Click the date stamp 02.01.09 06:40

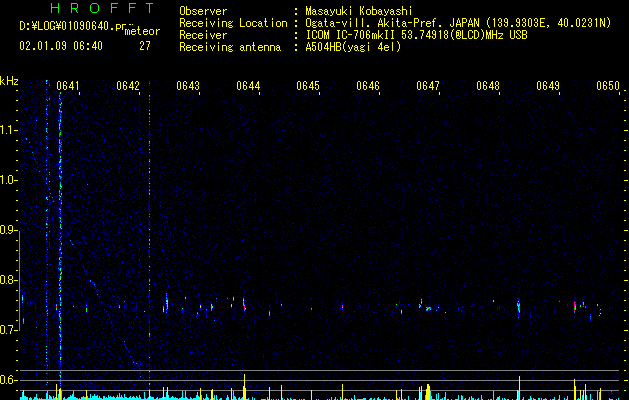[61, 46]
